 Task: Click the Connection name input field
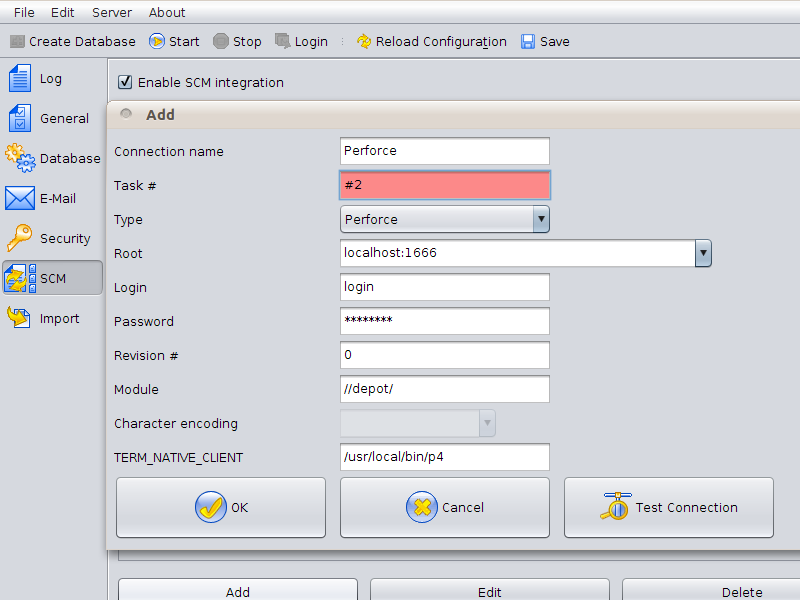coord(445,151)
